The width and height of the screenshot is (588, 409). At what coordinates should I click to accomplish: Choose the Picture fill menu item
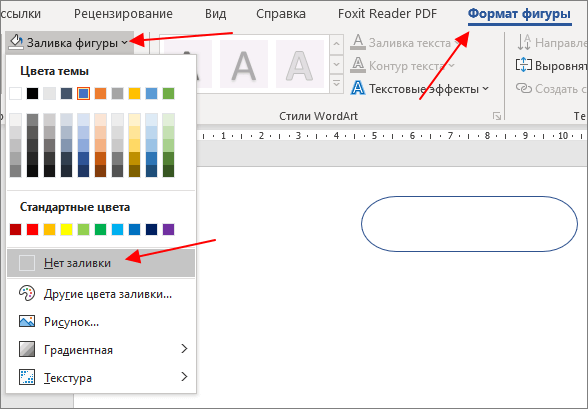point(101,322)
